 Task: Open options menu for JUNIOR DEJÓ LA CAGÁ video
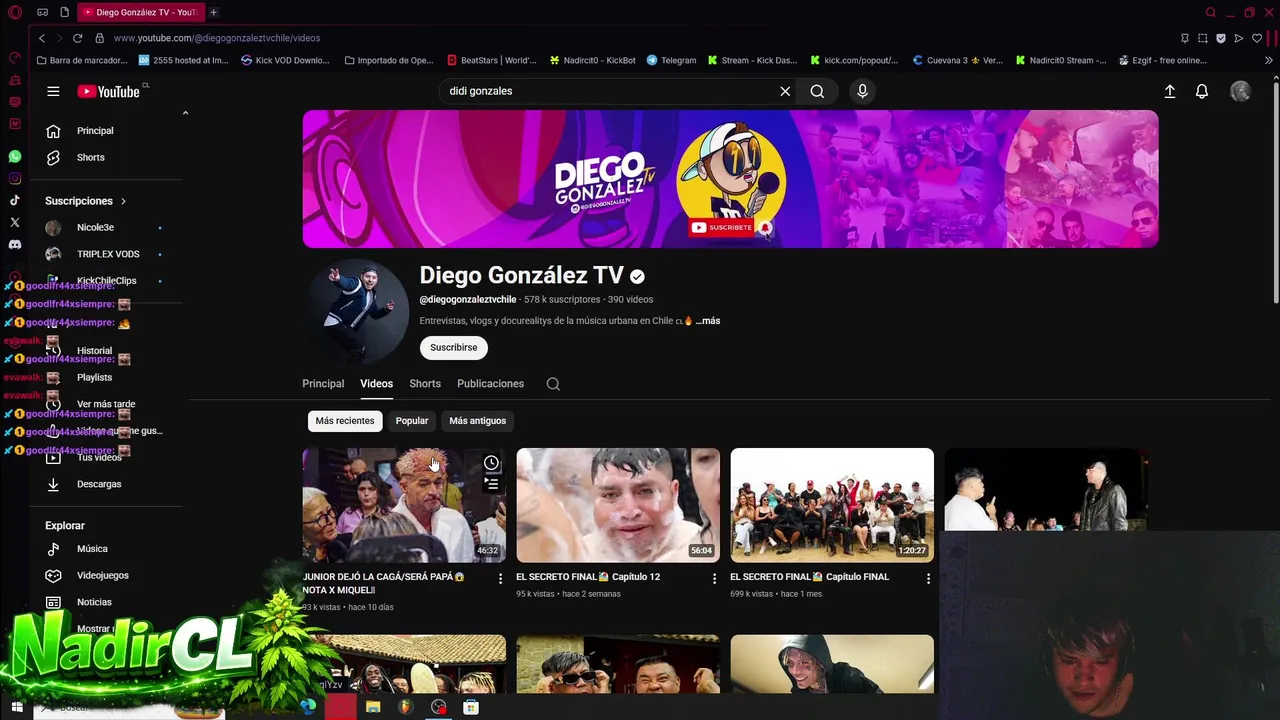point(500,579)
